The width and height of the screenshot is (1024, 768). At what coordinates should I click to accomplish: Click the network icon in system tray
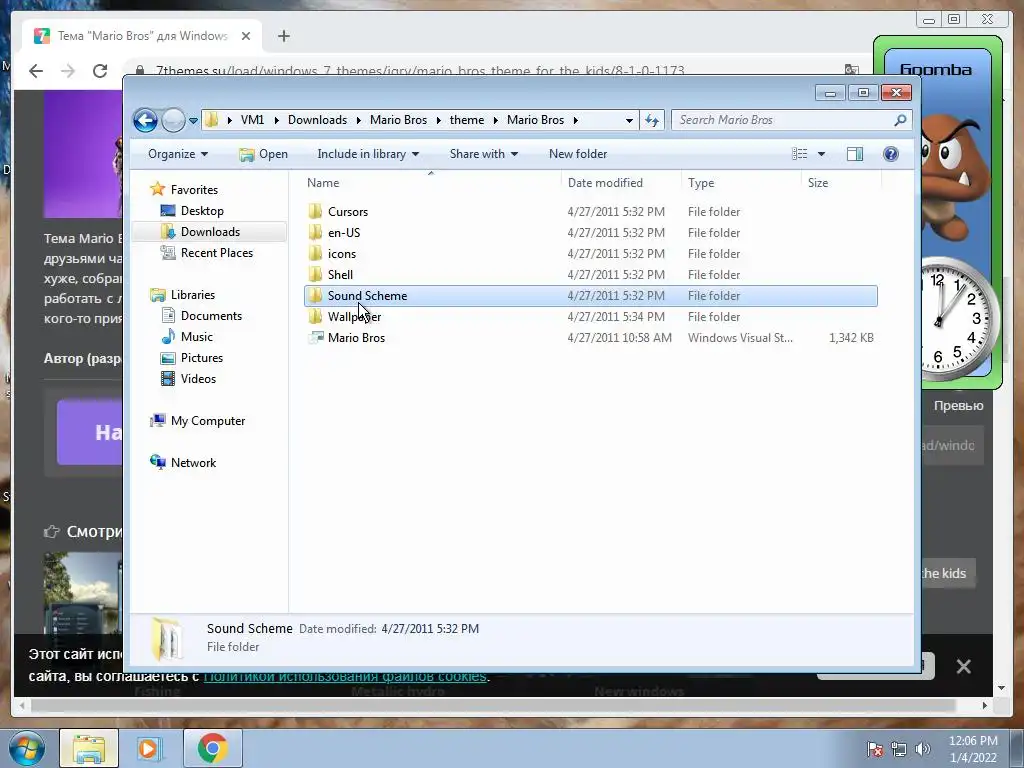(899, 749)
